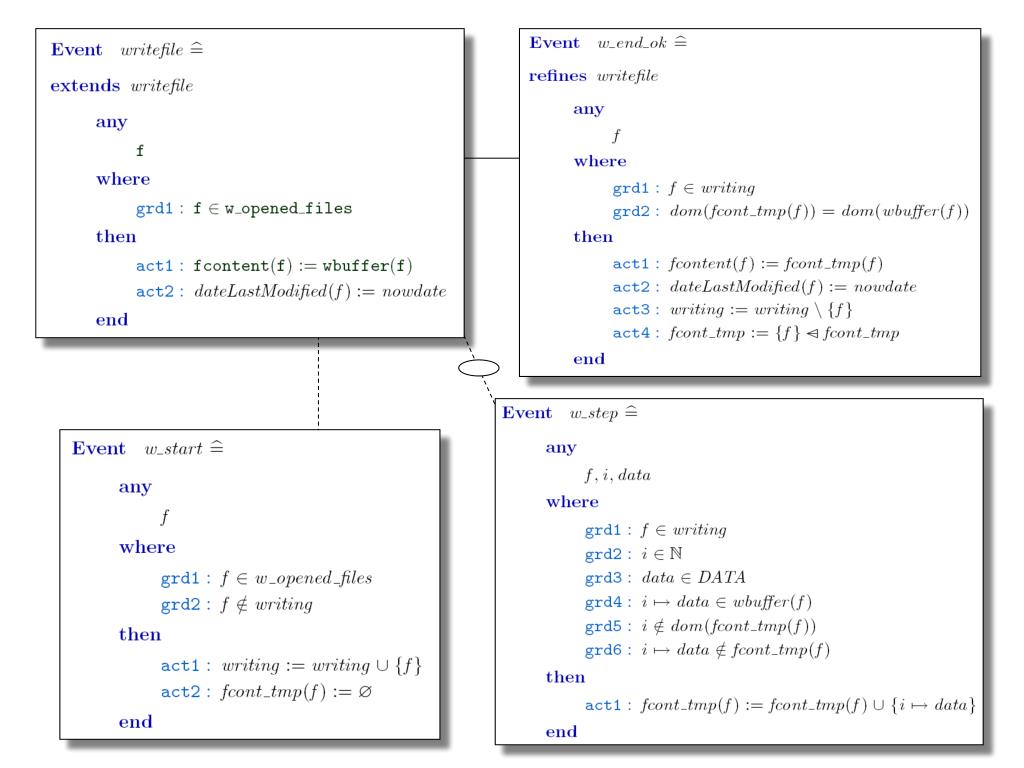1024x768 pixels.
Task: Click grd1 'f ∈ writing' in w_end_ok event
Action: pyautogui.click(x=683, y=188)
